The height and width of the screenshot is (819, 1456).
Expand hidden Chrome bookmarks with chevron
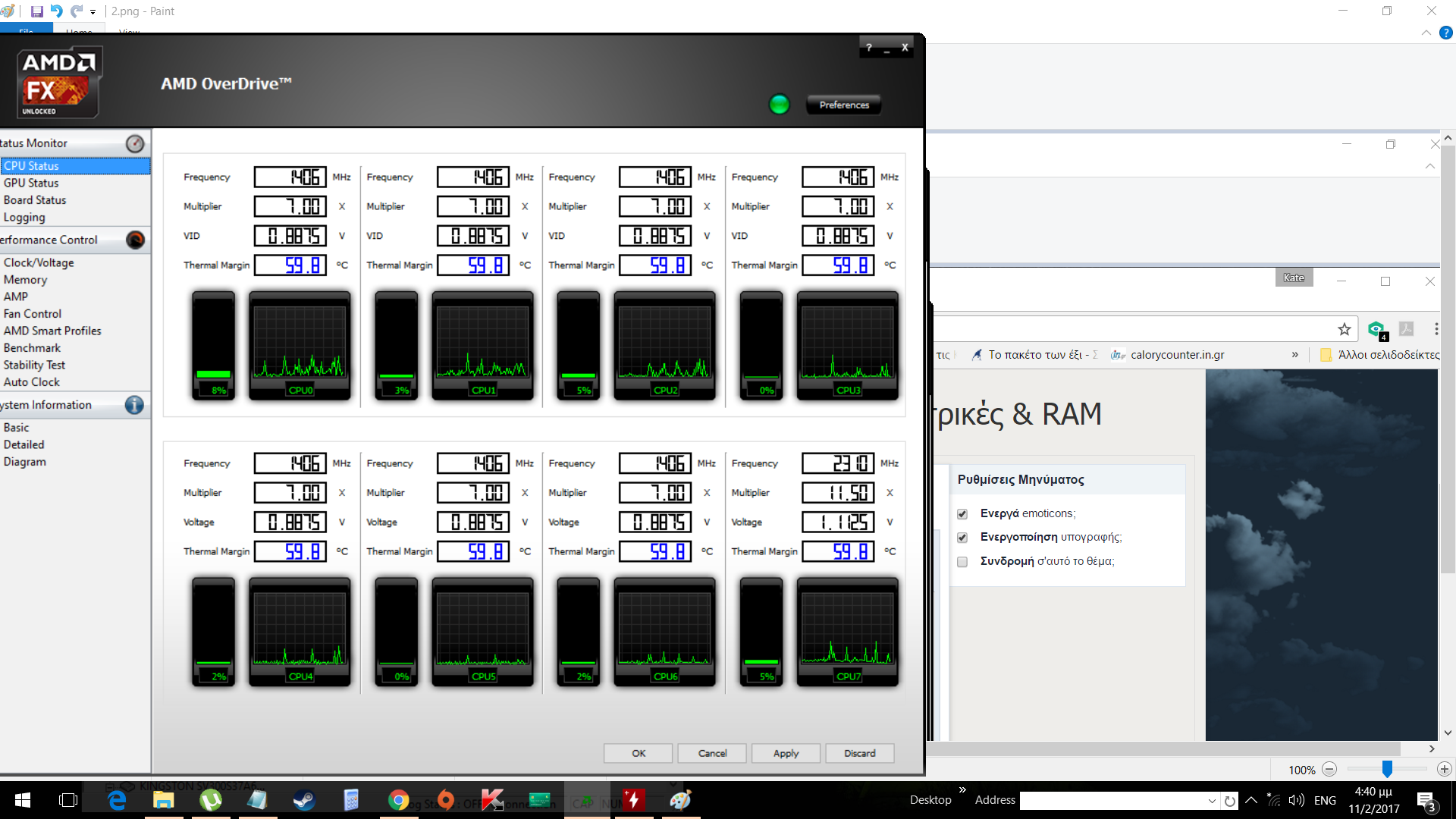(1295, 355)
